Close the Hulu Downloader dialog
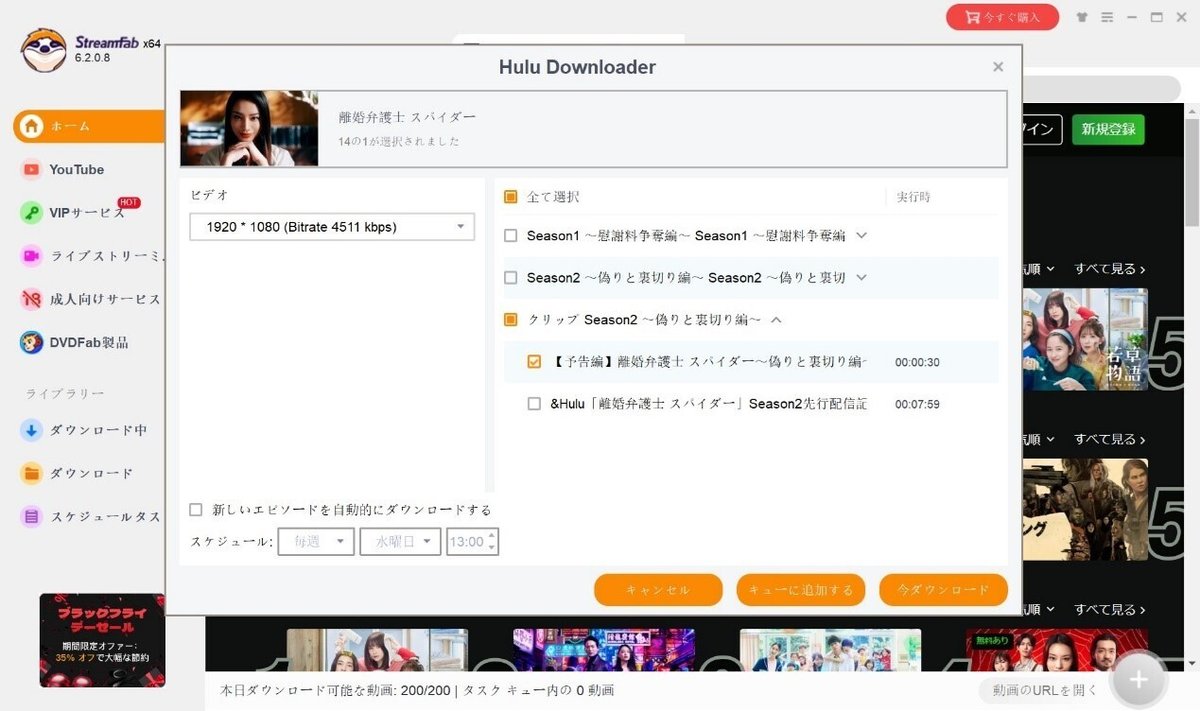 (998, 67)
